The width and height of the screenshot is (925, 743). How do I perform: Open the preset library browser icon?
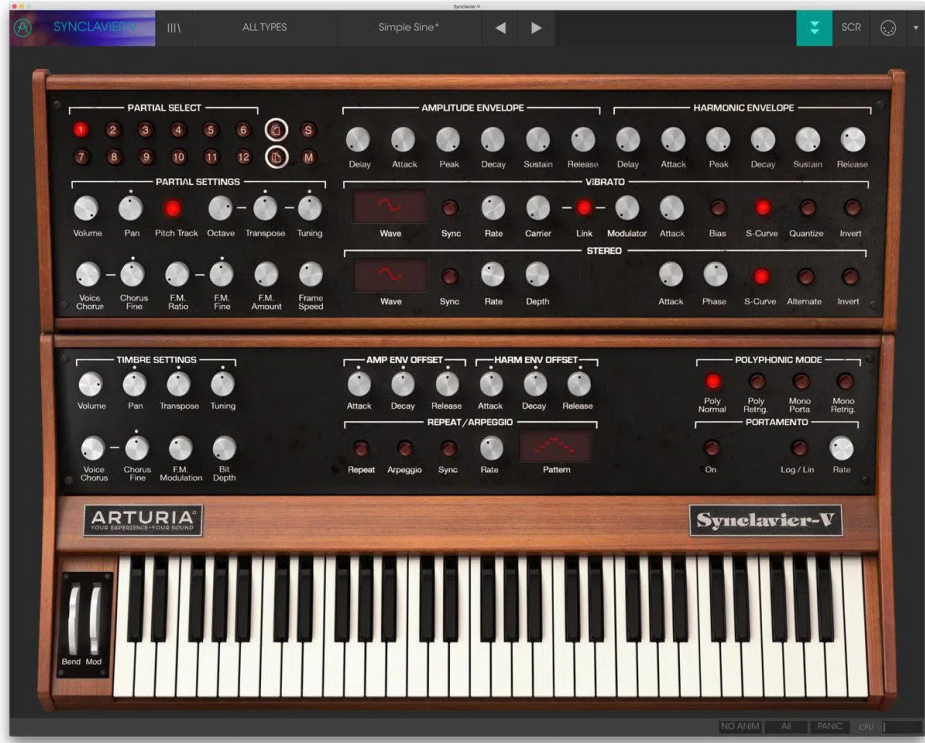pyautogui.click(x=173, y=28)
